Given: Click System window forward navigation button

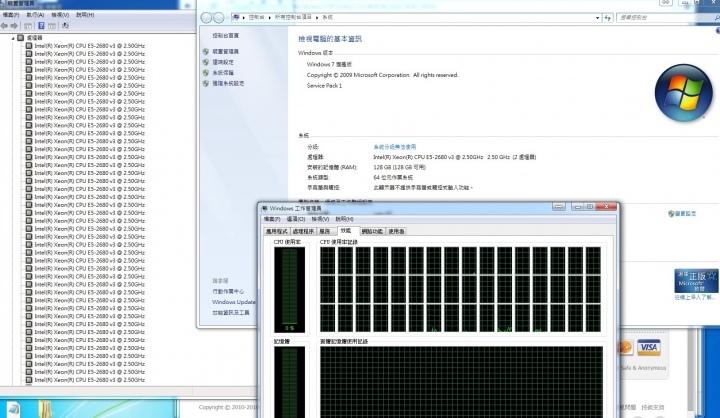Looking at the screenshot, I should 219,17.
